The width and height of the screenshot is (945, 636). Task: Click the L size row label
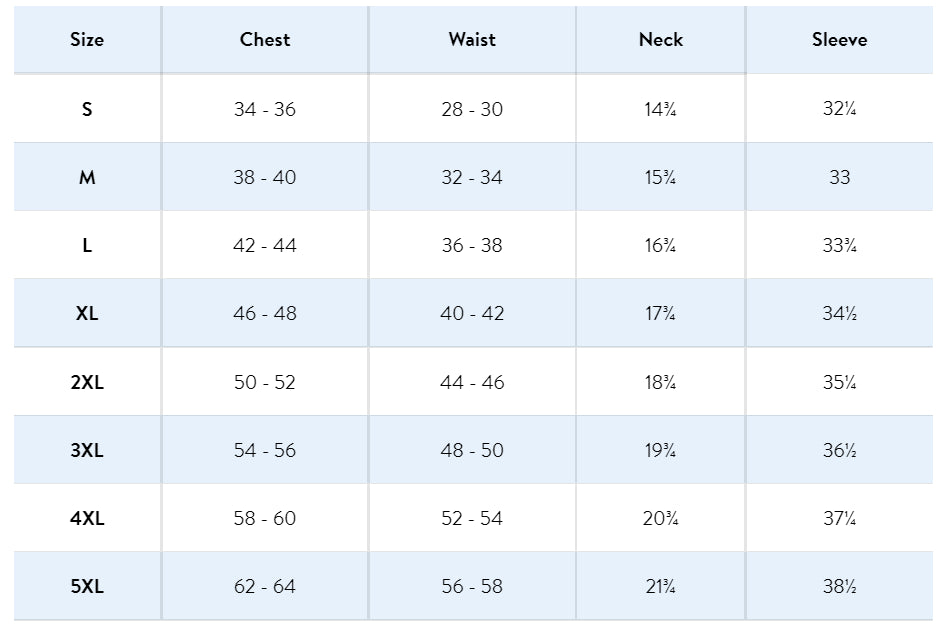point(87,245)
